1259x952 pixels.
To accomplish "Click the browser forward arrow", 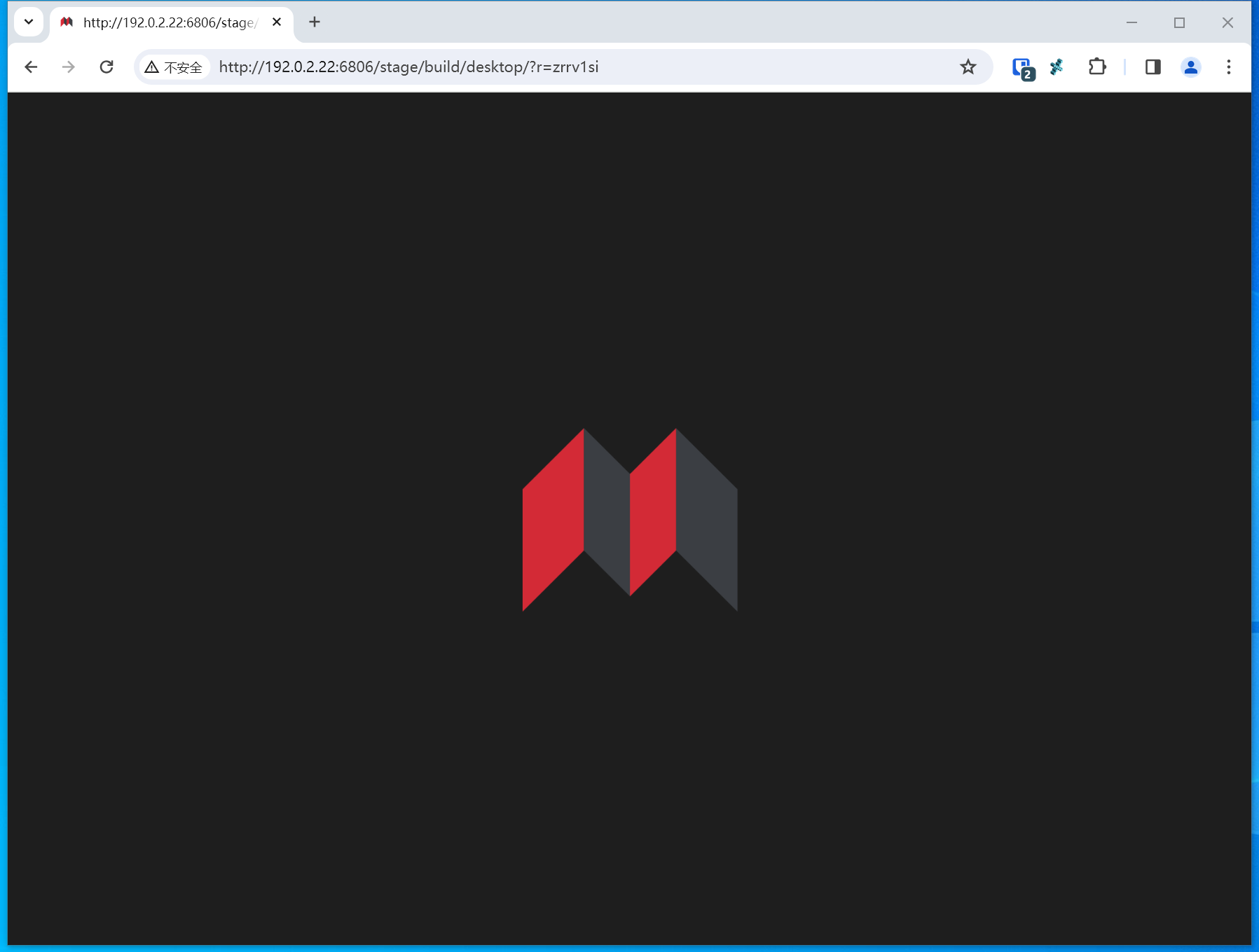I will [x=69, y=67].
